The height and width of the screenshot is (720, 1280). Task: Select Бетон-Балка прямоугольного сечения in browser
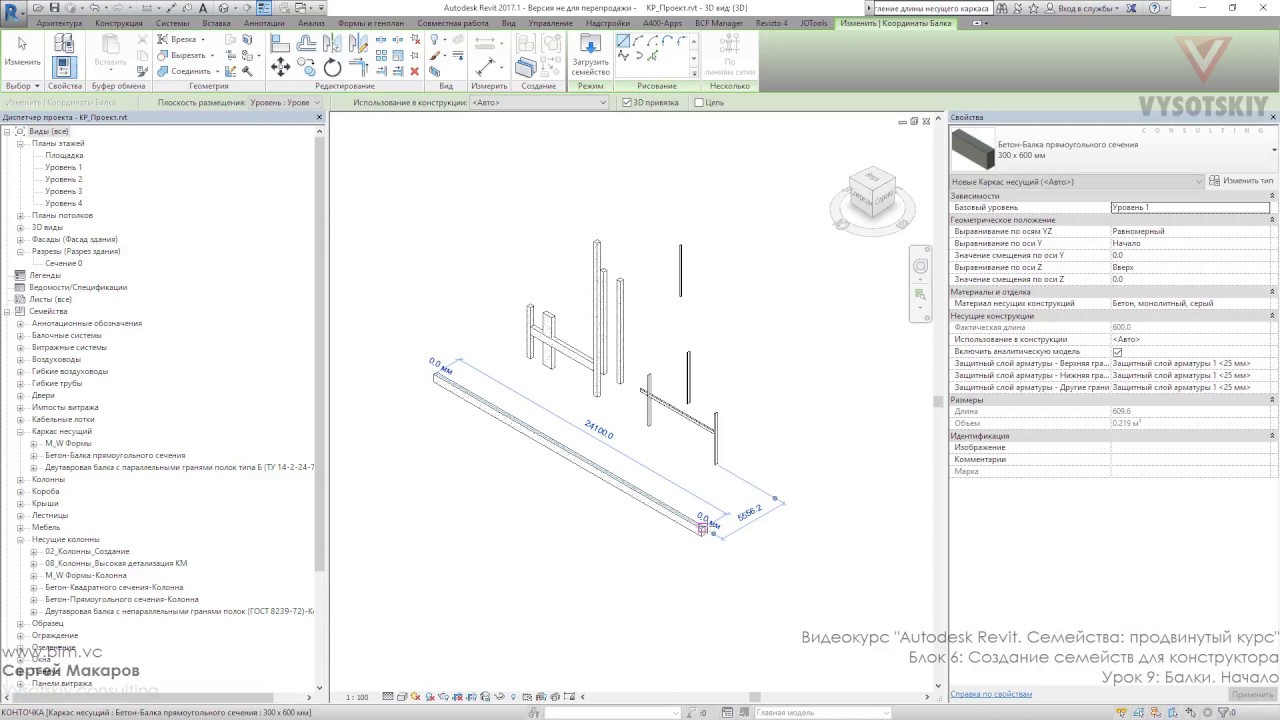point(115,455)
